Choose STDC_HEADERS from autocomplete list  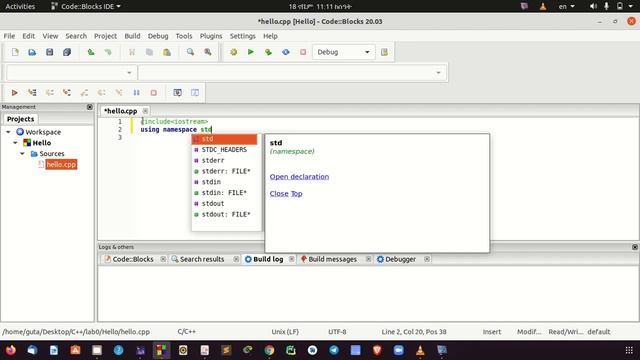click(x=225, y=150)
